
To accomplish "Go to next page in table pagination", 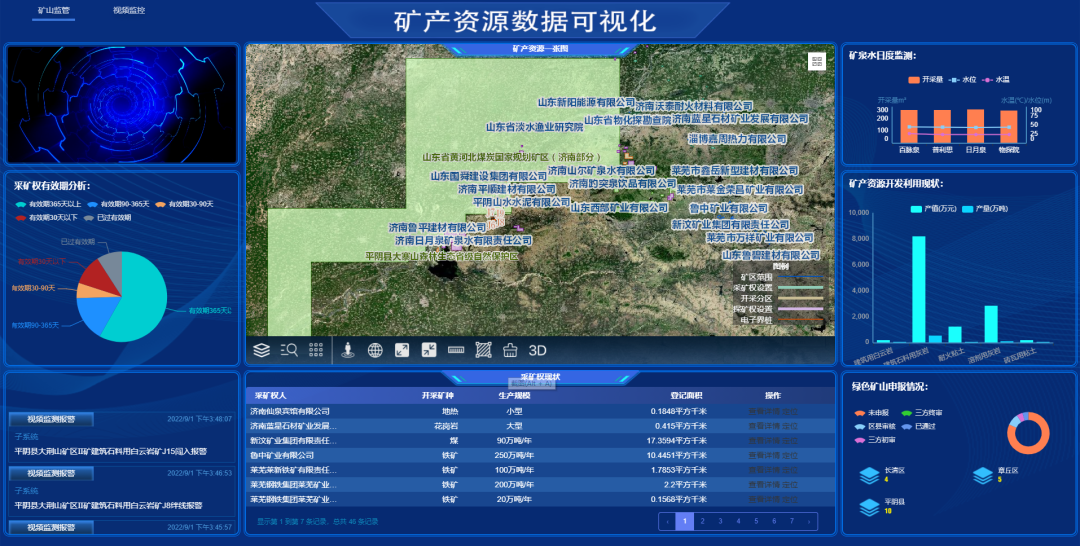I will [x=809, y=521].
